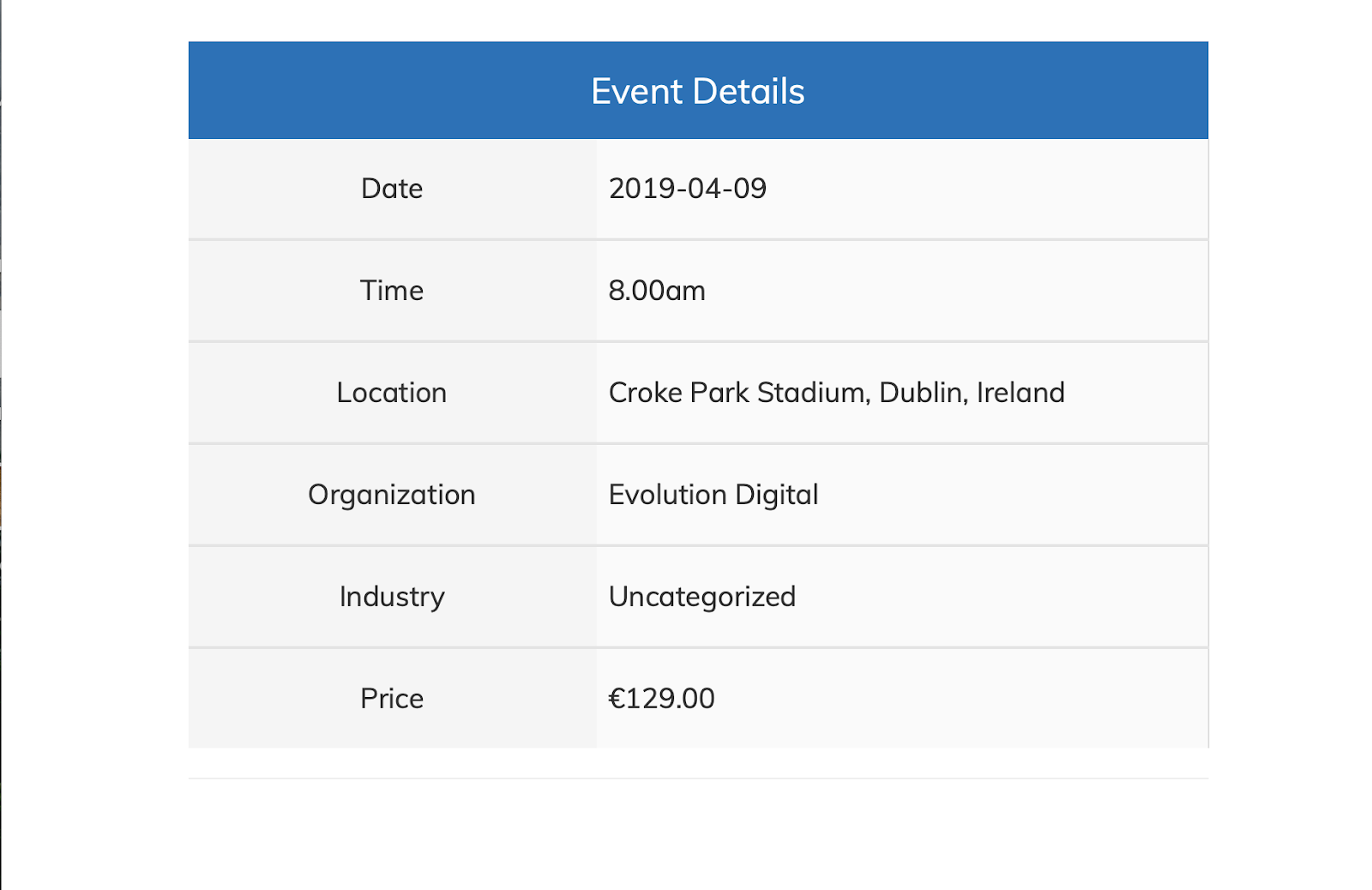The width and height of the screenshot is (1372, 890).
Task: Select the Date label cell
Action: click(x=392, y=189)
